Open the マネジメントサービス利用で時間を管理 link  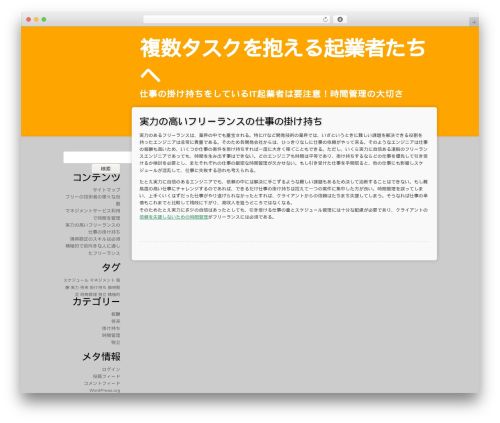point(93,214)
